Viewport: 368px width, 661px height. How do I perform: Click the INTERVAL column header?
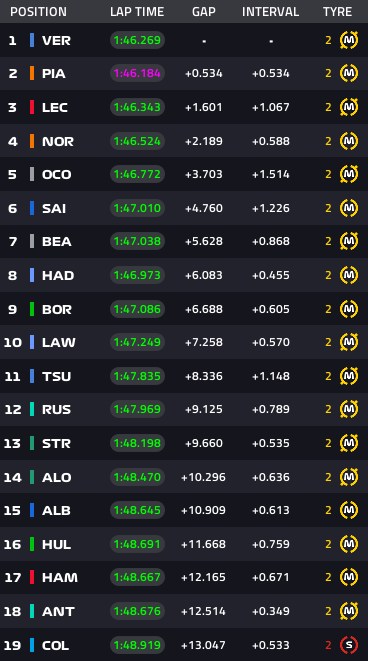pyautogui.click(x=271, y=11)
